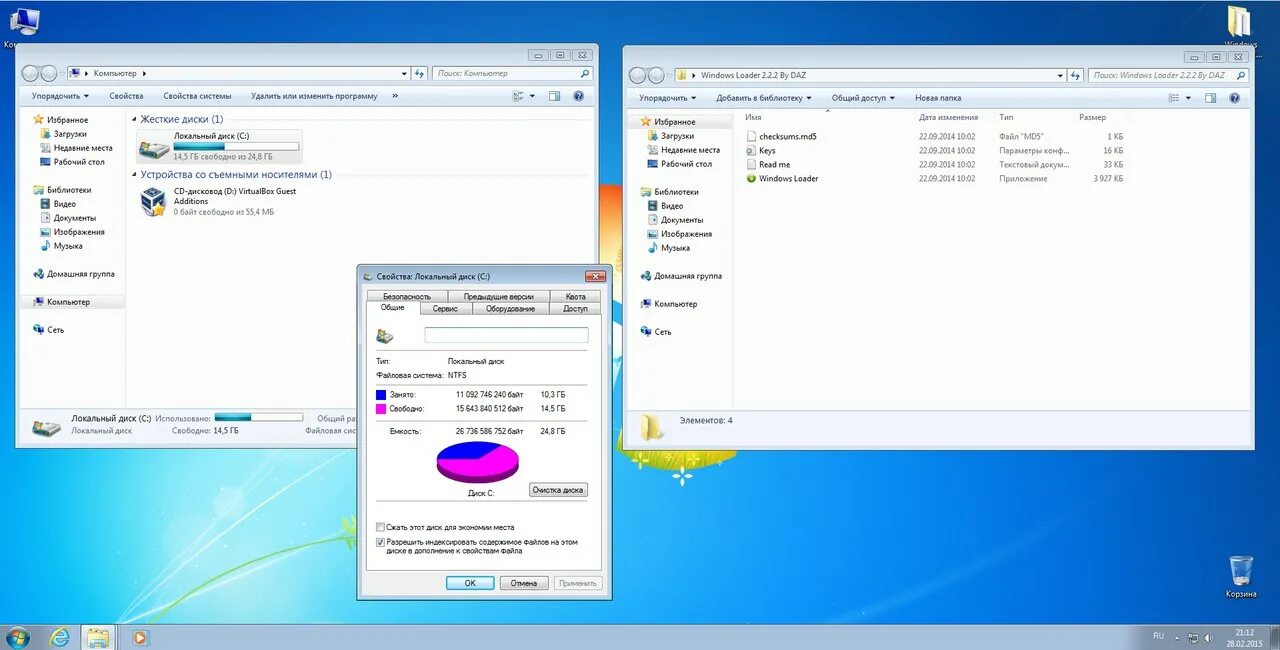Viewport: 1280px width, 650px height.
Task: Select Домашняя группа in the Windows Loader window sidebar
Action: coord(688,276)
